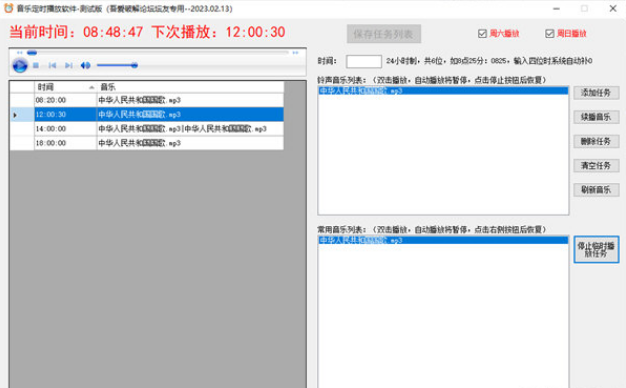Image resolution: width=626 pixels, height=388 pixels.
Task: Skip to the previous track
Action: 52,65
